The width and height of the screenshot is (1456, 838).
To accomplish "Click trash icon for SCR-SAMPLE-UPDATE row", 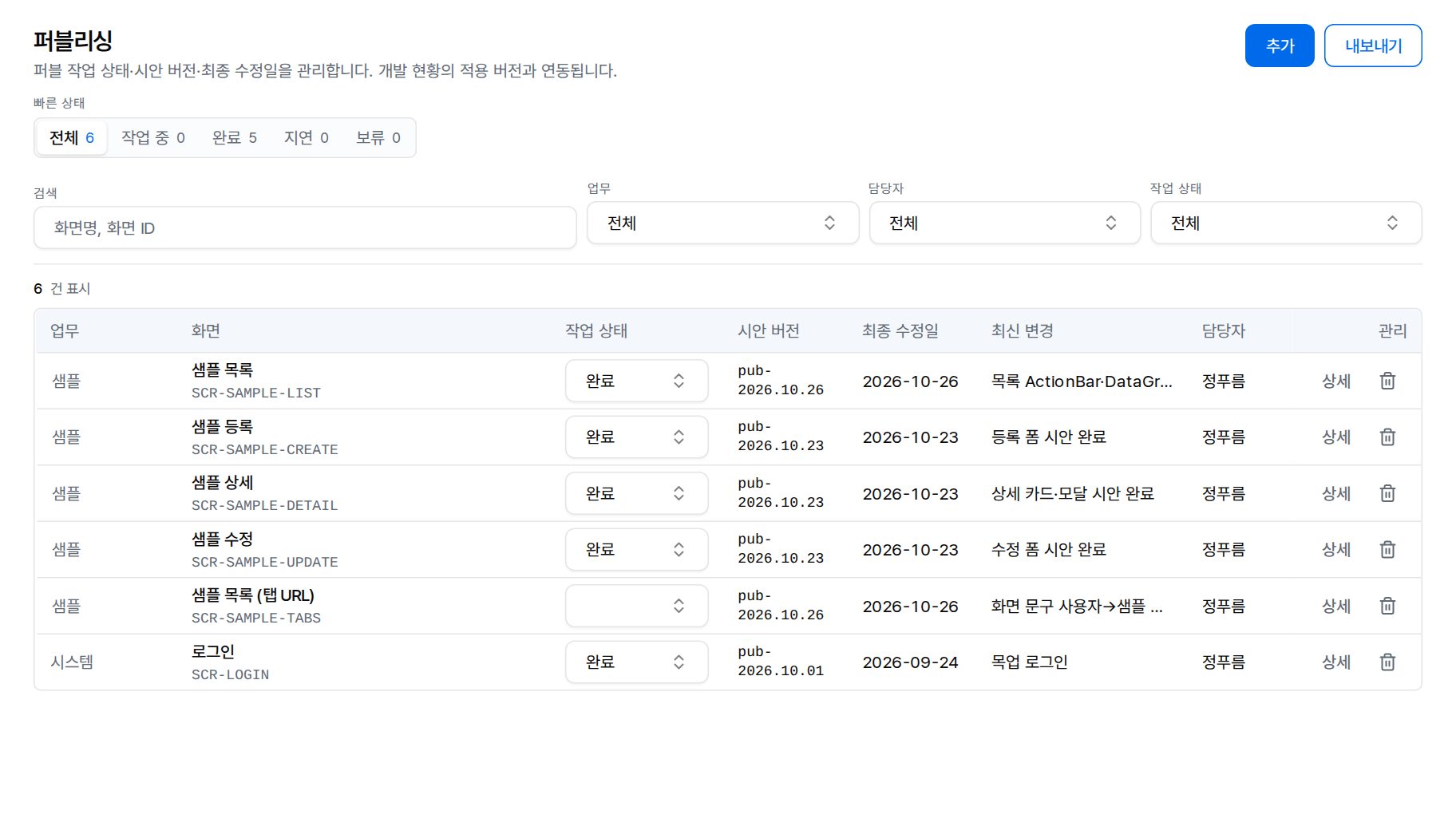I will tap(1387, 549).
